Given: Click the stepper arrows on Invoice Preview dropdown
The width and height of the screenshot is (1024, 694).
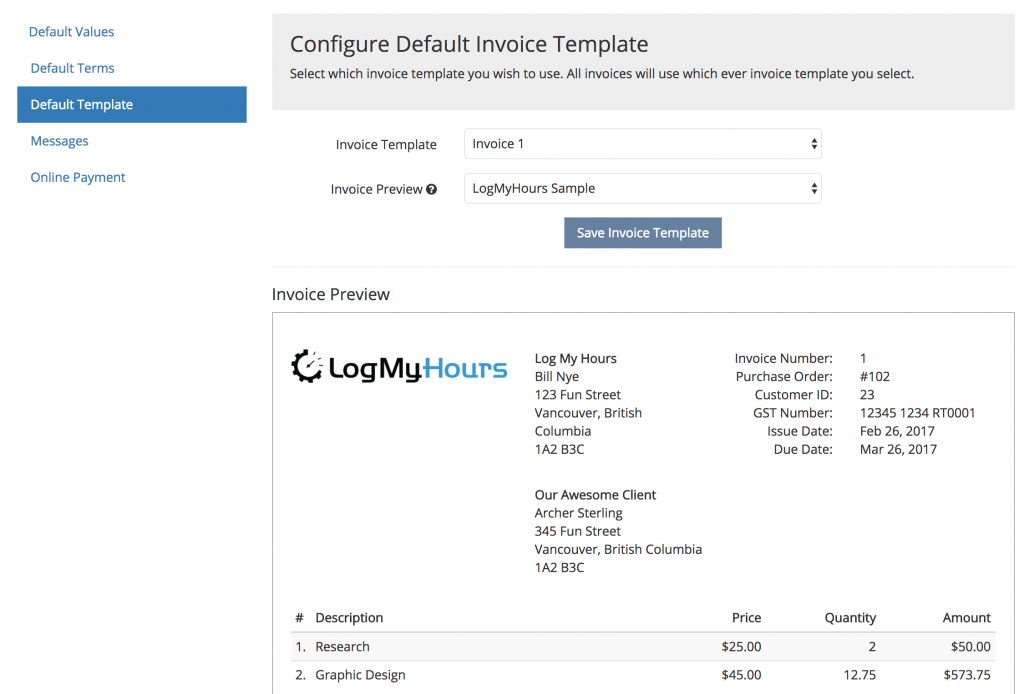Looking at the screenshot, I should coord(812,188).
